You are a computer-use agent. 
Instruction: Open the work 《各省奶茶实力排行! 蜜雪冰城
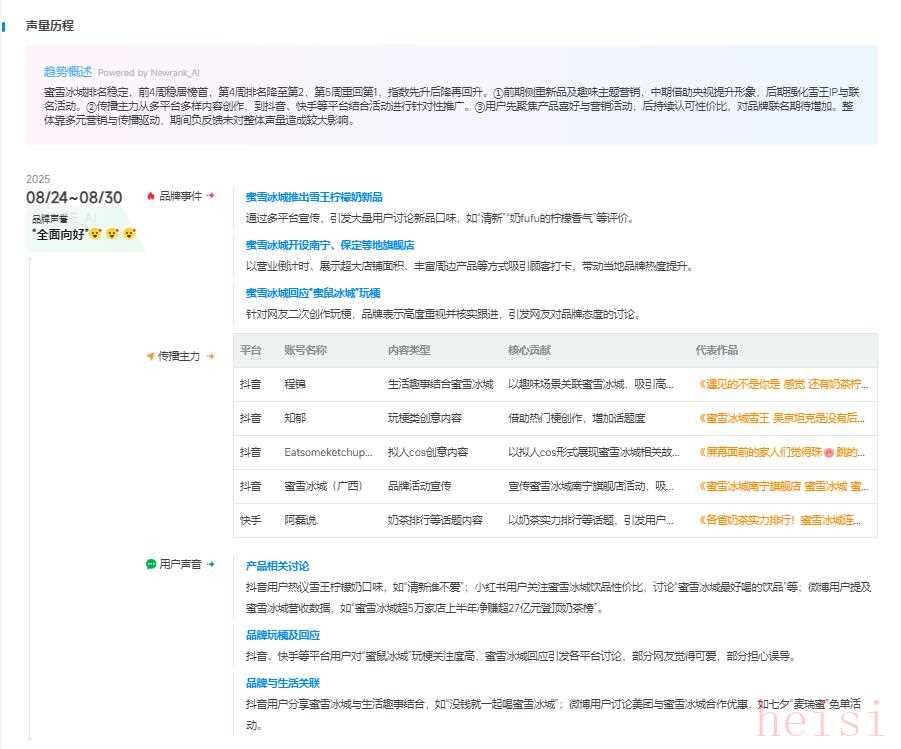[780, 520]
